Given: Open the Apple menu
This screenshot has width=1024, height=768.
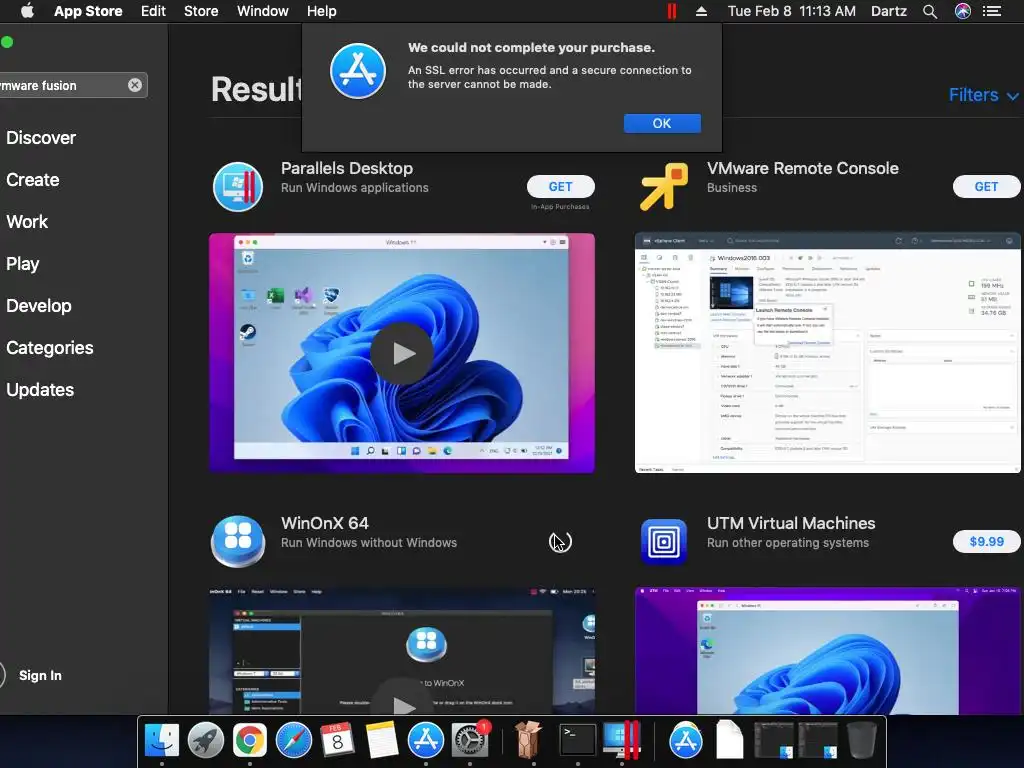Looking at the screenshot, I should pos(27,11).
